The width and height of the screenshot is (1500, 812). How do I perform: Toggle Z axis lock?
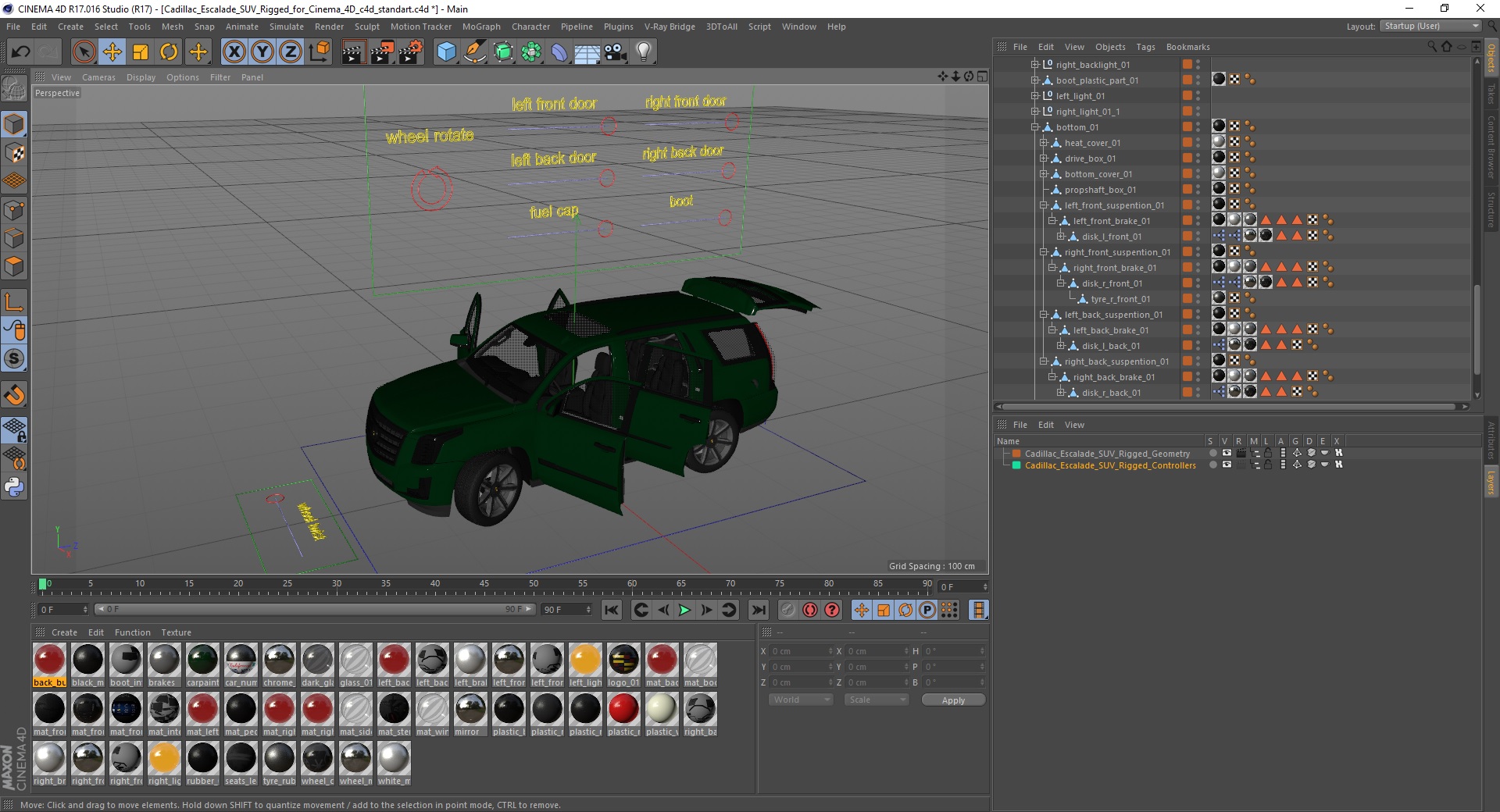[x=291, y=52]
